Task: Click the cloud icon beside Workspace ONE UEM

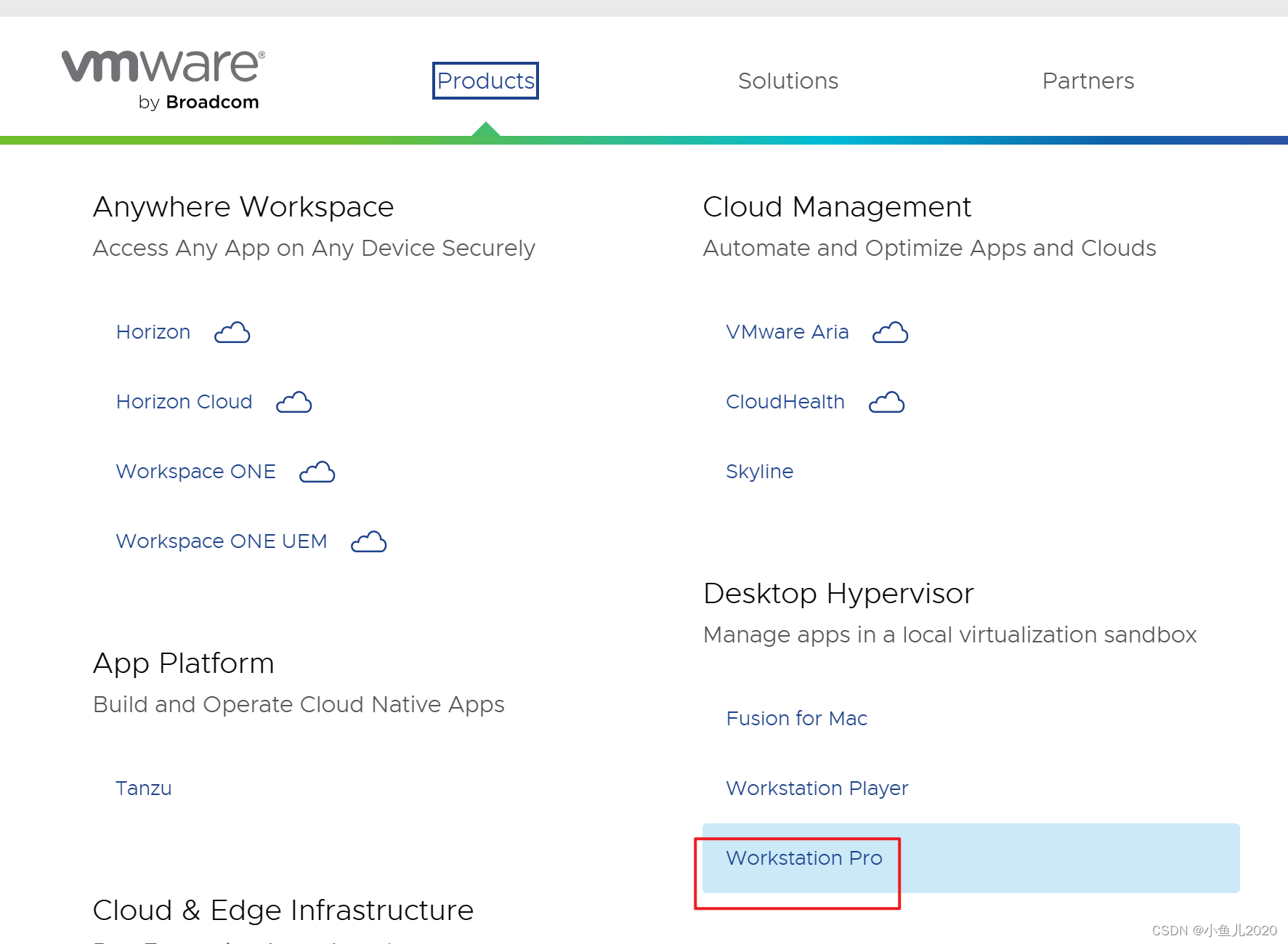Action: click(x=369, y=541)
